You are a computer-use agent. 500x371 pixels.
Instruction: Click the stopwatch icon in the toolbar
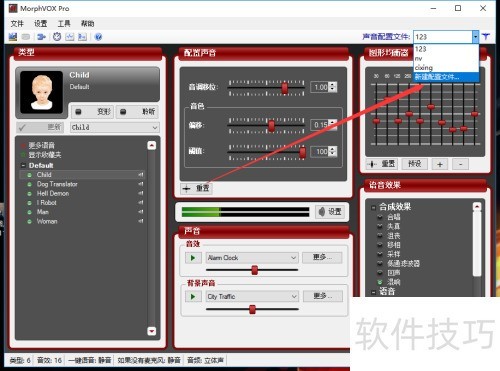click(57, 37)
